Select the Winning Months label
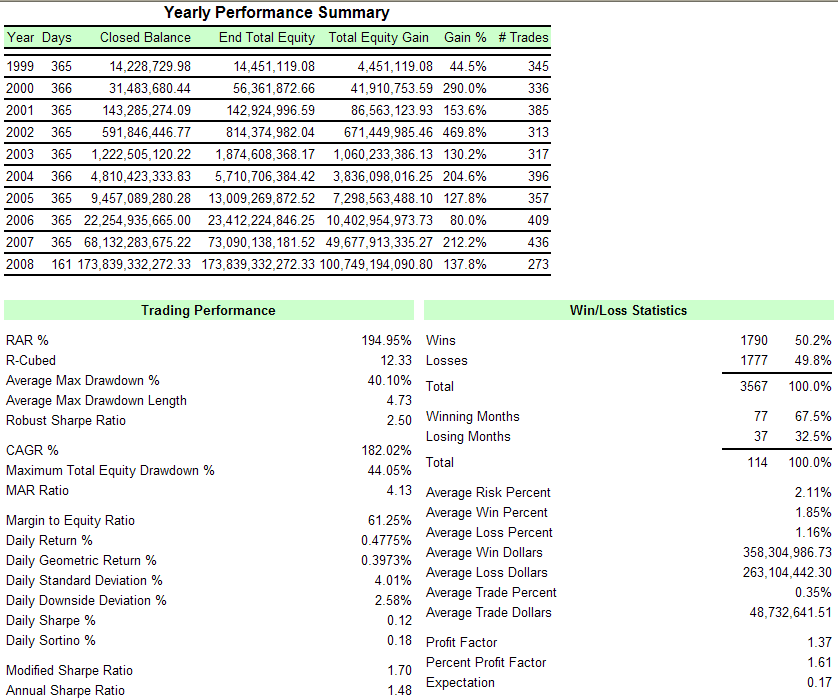This screenshot has height=700, width=838. pyautogui.click(x=473, y=416)
